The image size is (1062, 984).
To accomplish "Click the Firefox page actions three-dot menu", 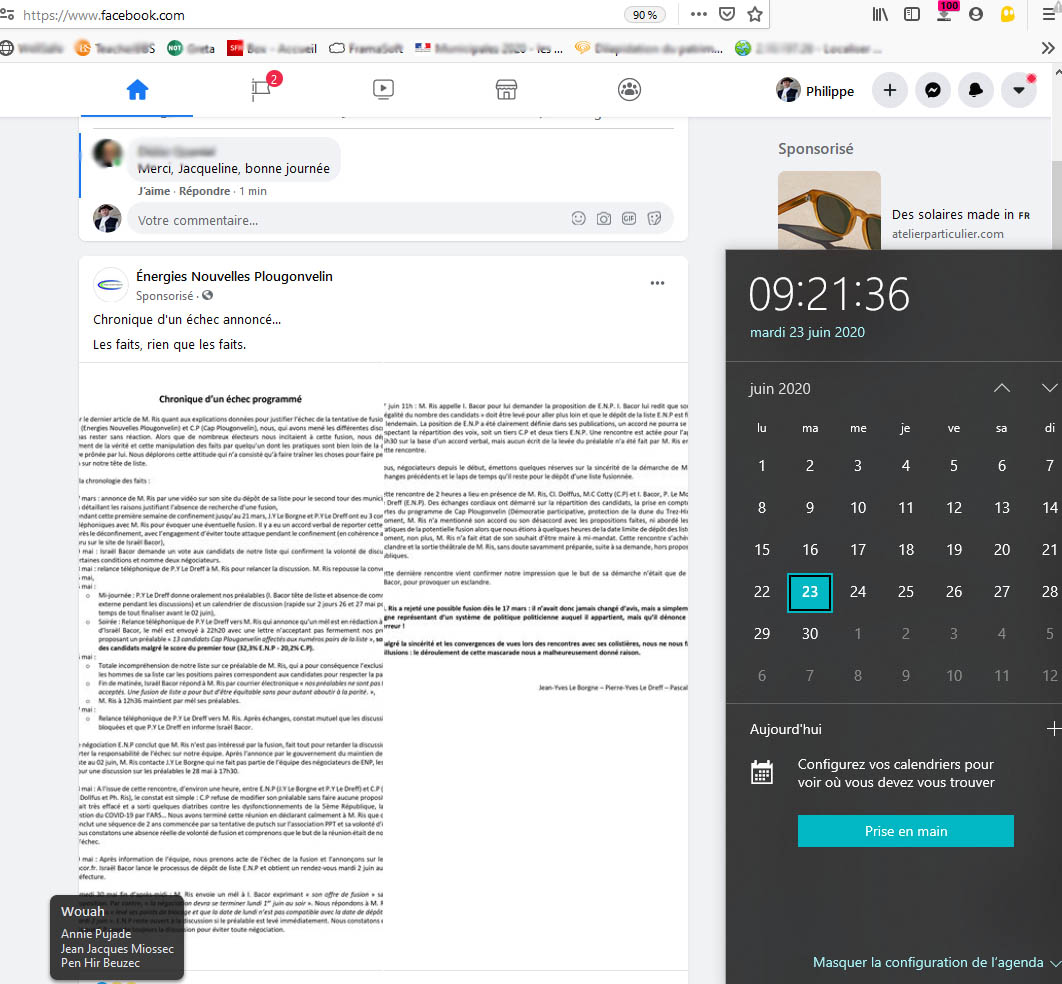I will pos(699,14).
